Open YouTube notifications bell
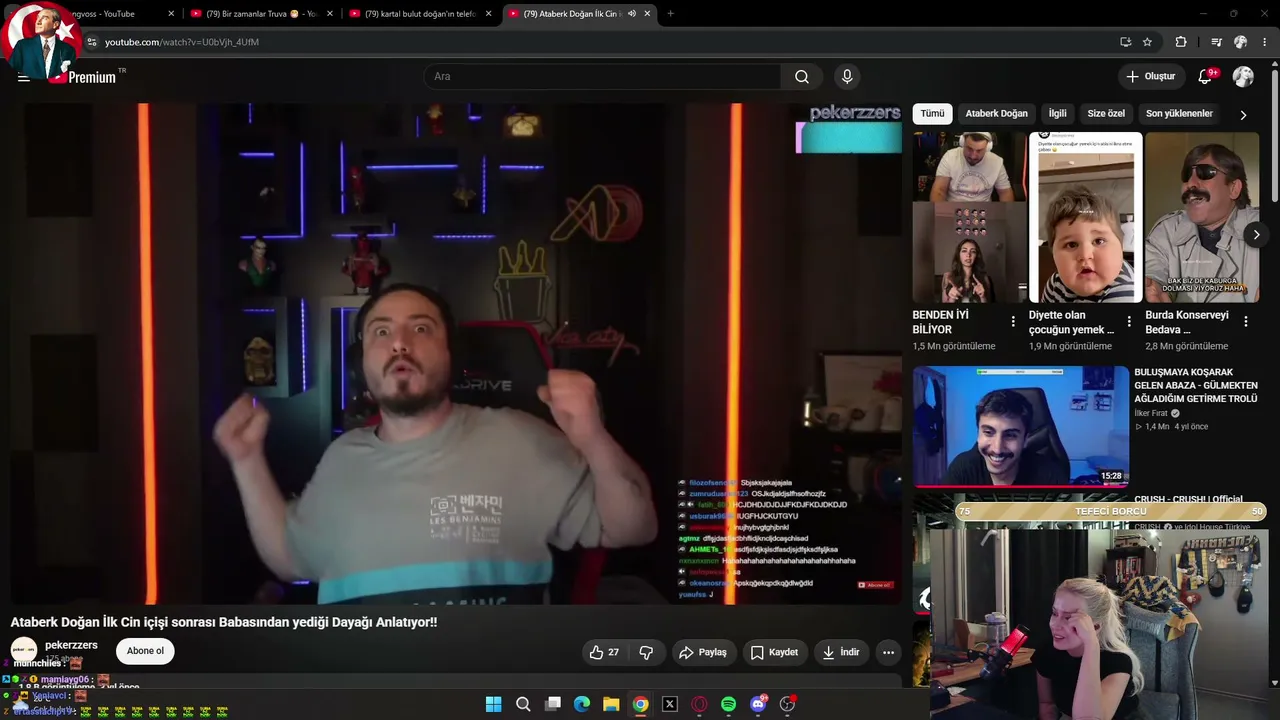1280x720 pixels. coord(1206,77)
